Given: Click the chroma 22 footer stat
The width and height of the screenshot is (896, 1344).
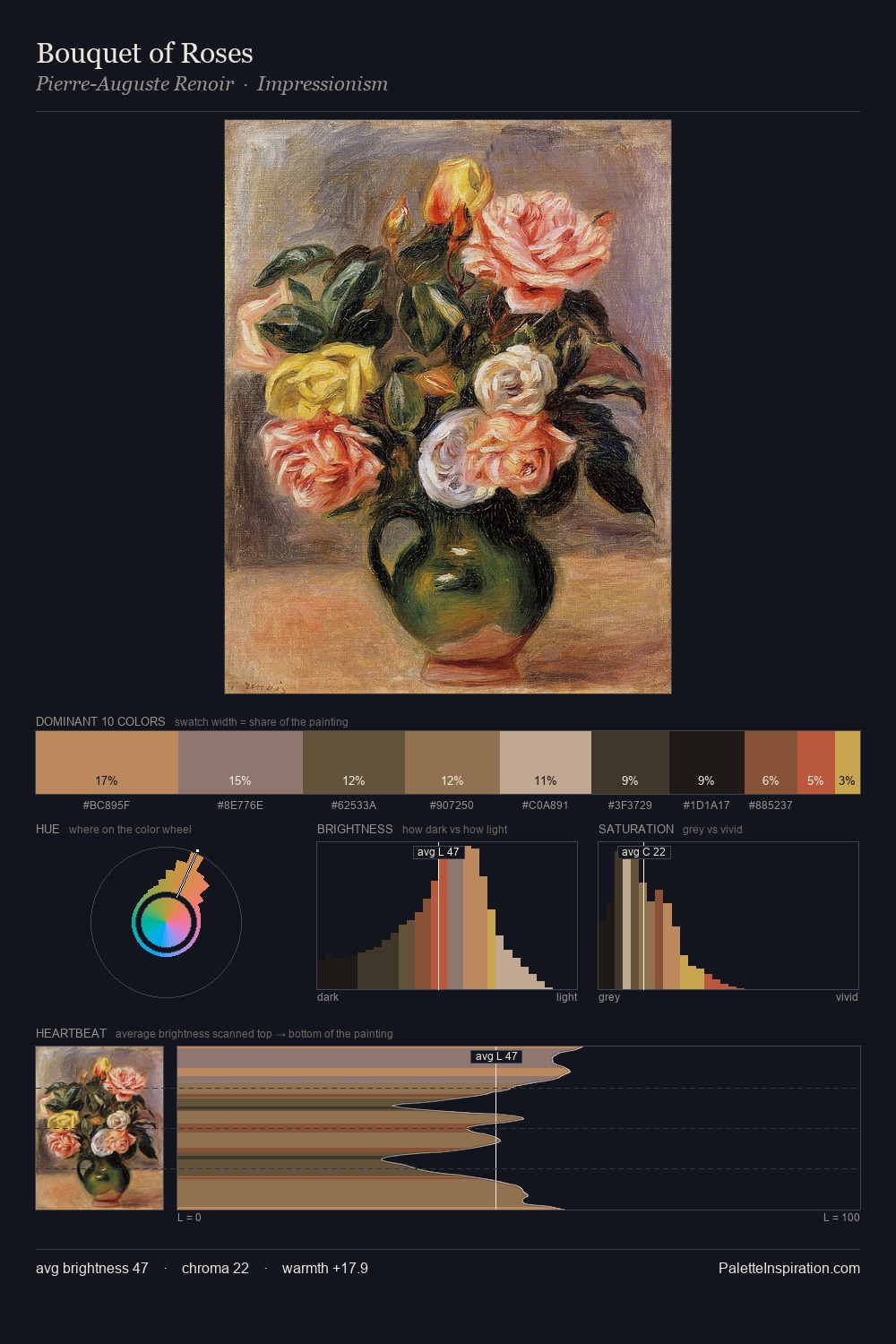Looking at the screenshot, I should point(215,1268).
